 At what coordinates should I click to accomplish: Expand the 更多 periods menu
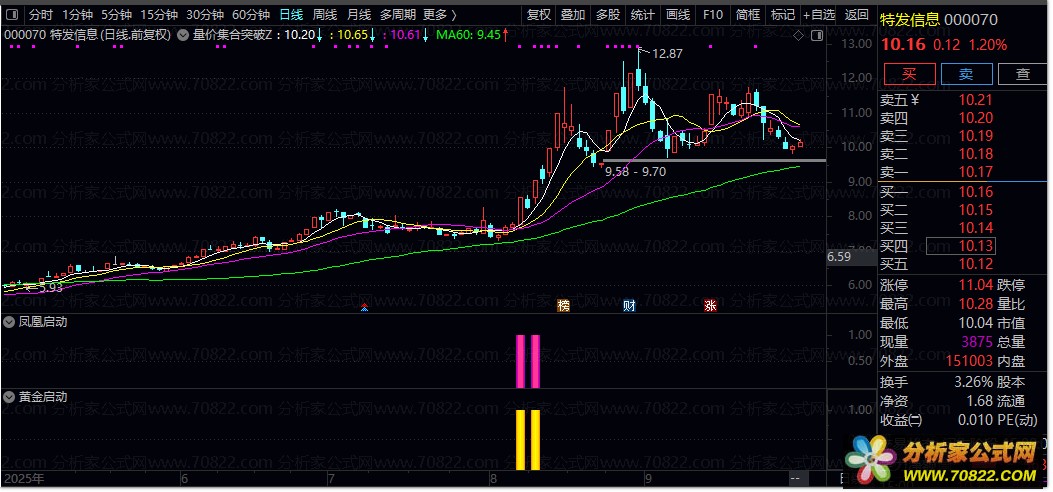tap(440, 15)
